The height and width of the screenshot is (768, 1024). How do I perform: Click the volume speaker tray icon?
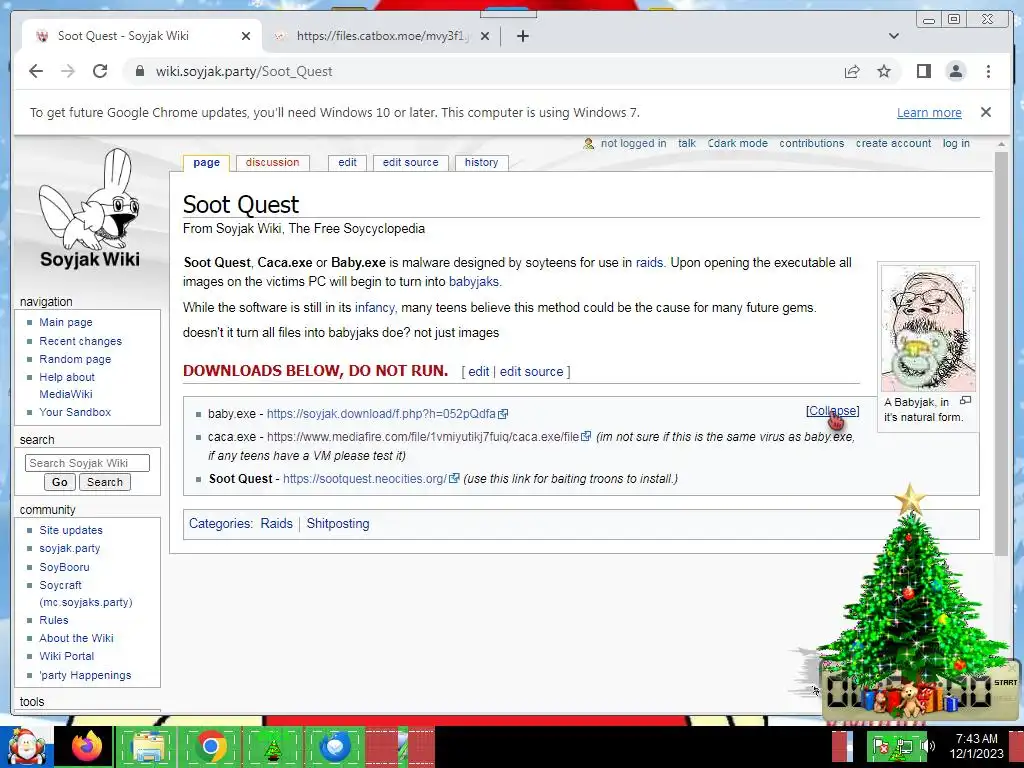point(928,745)
